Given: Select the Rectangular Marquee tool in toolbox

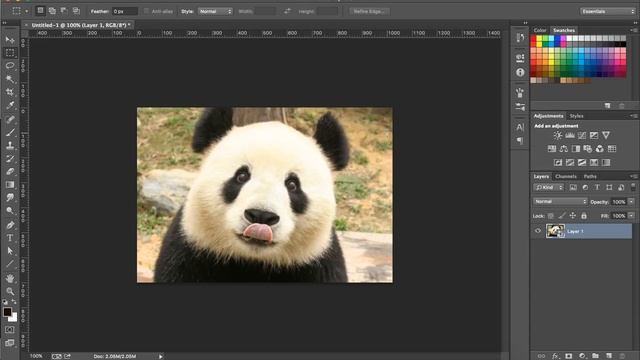Looking at the screenshot, I should (x=10, y=53).
